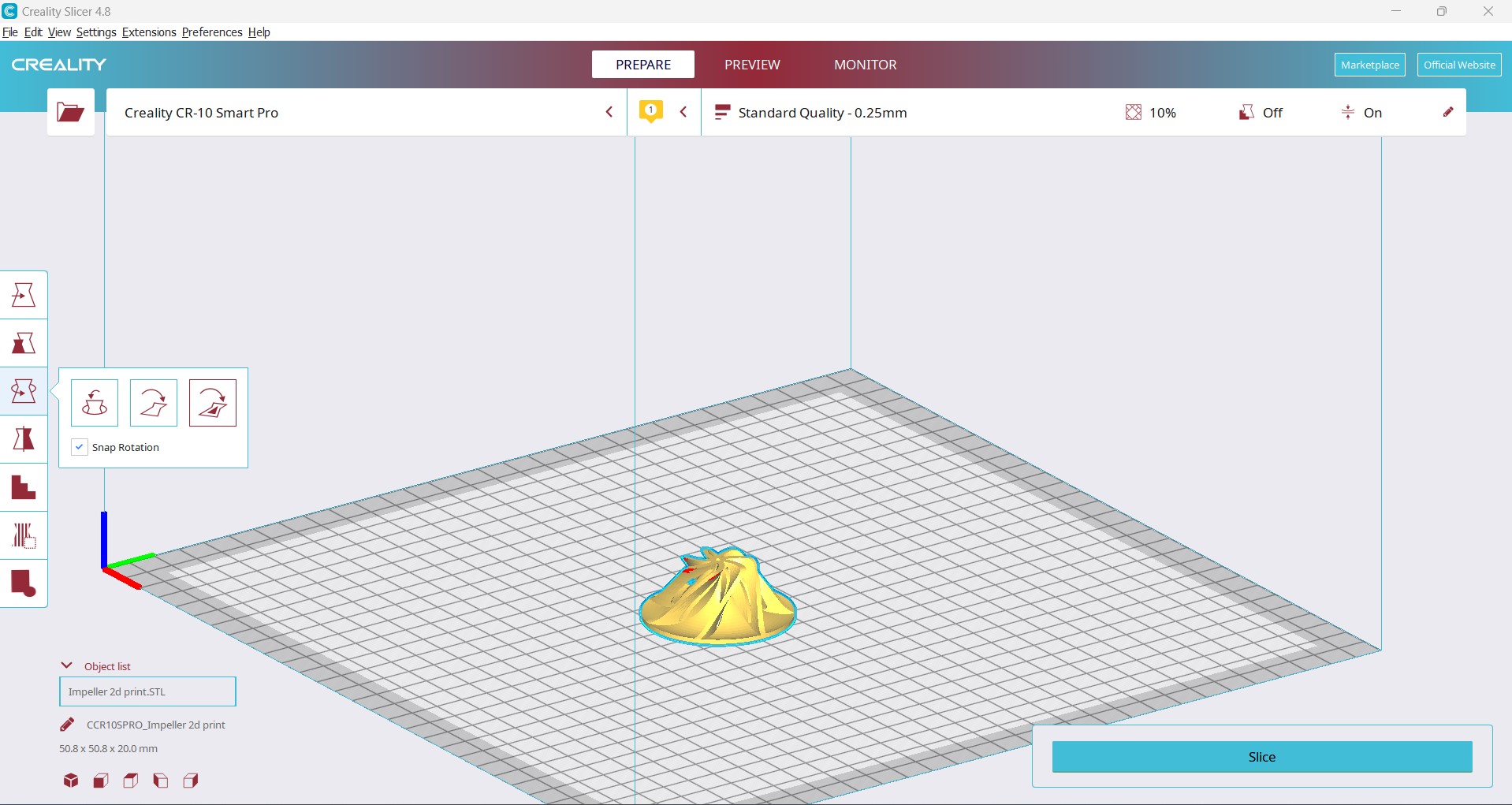Switch to left side view cube icon
Image resolution: width=1512 pixels, height=805 pixels.
pyautogui.click(x=161, y=781)
